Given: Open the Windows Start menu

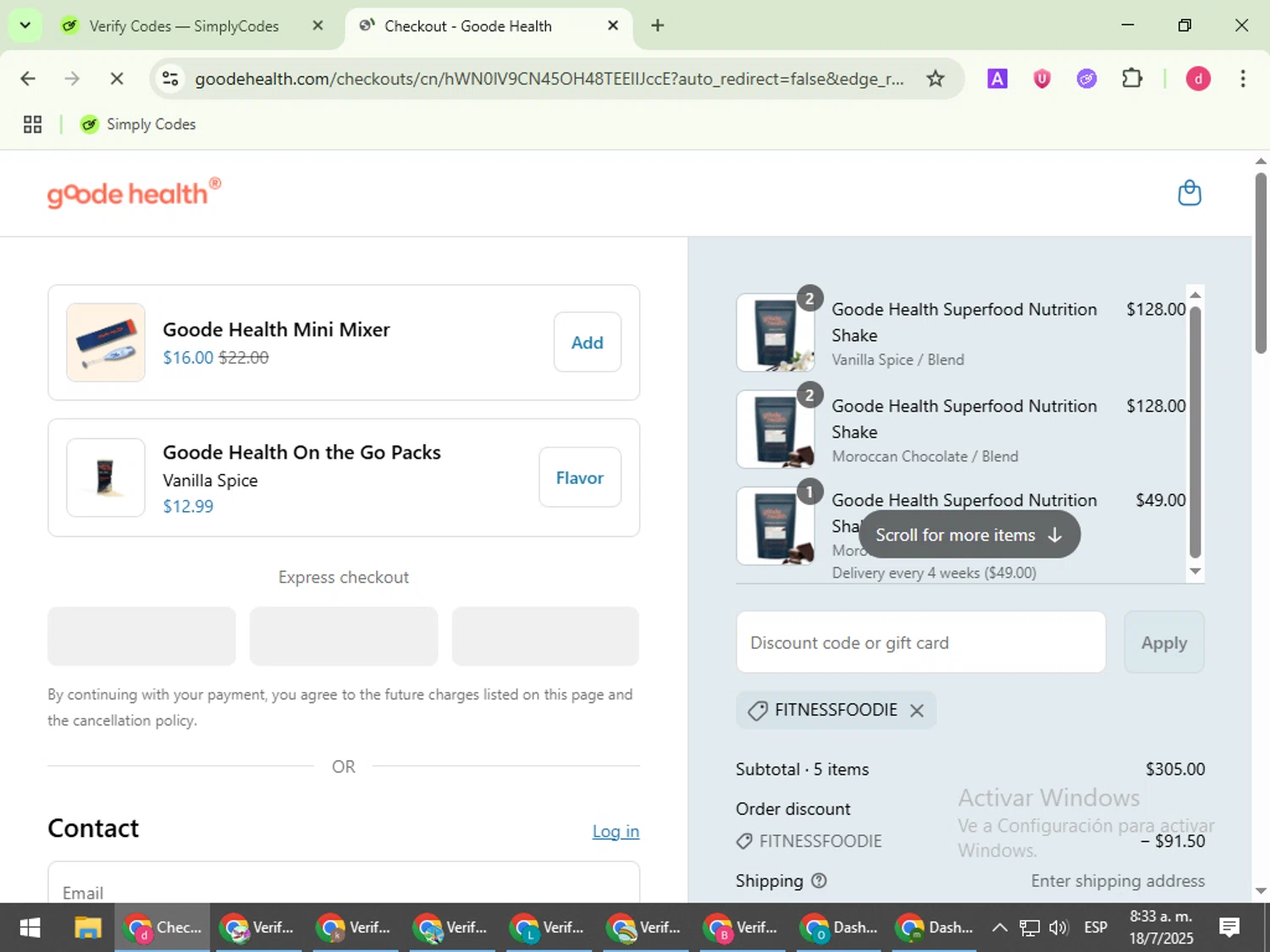Looking at the screenshot, I should click(x=30, y=927).
